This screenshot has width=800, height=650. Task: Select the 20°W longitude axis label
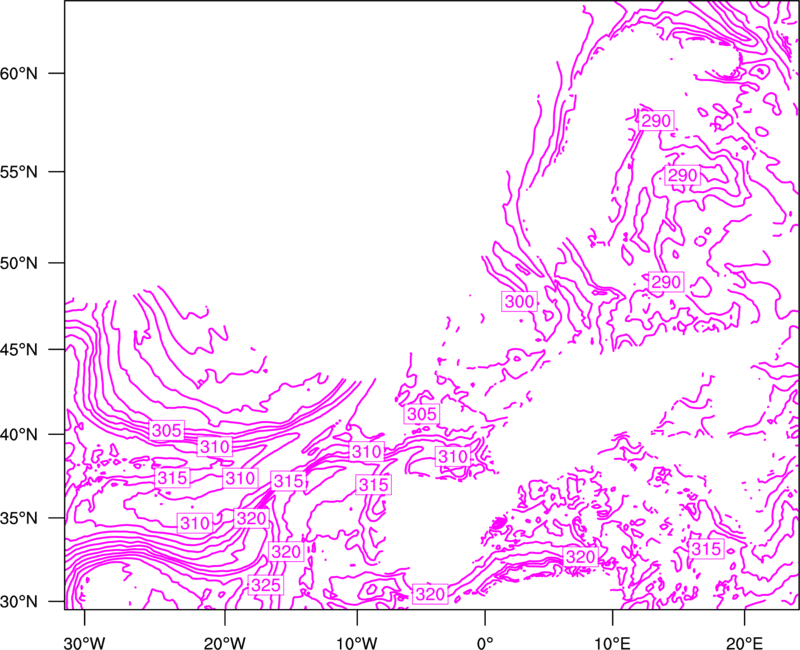(225, 643)
